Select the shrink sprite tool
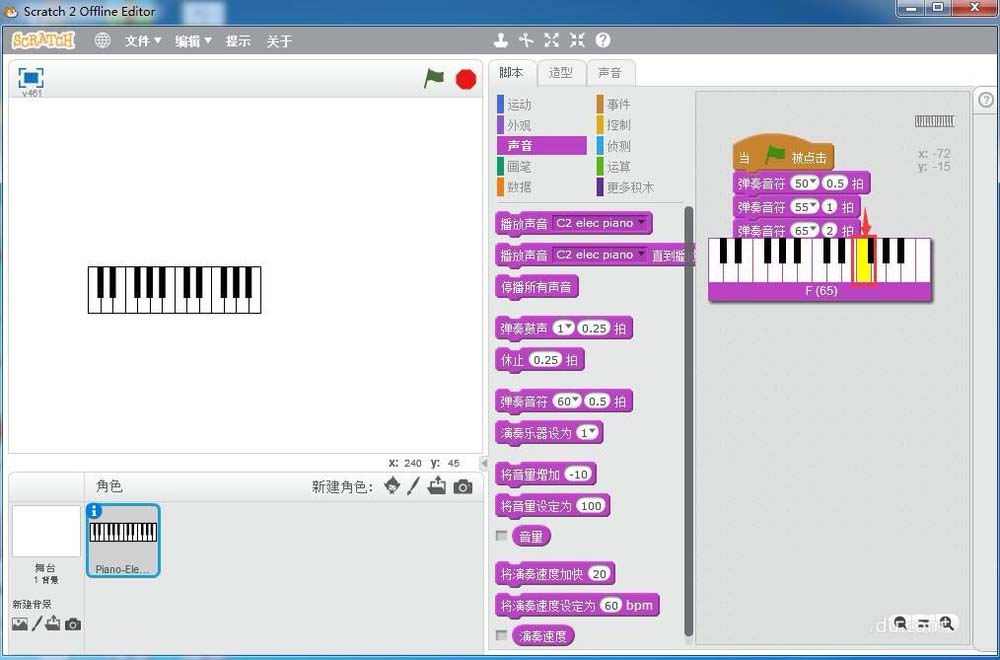This screenshot has height=660, width=1000. pos(576,40)
